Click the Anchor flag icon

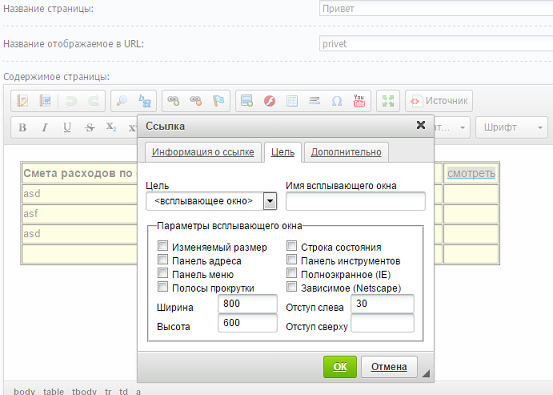(x=218, y=101)
